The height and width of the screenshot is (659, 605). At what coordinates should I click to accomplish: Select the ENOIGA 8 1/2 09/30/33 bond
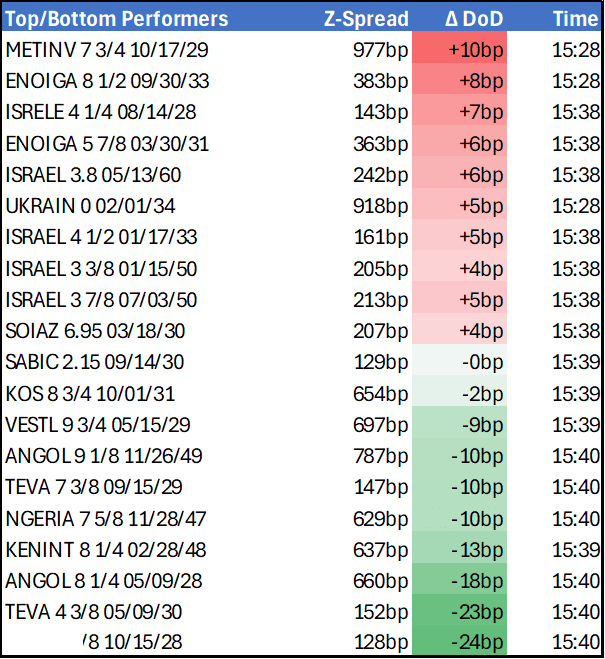coord(107,81)
